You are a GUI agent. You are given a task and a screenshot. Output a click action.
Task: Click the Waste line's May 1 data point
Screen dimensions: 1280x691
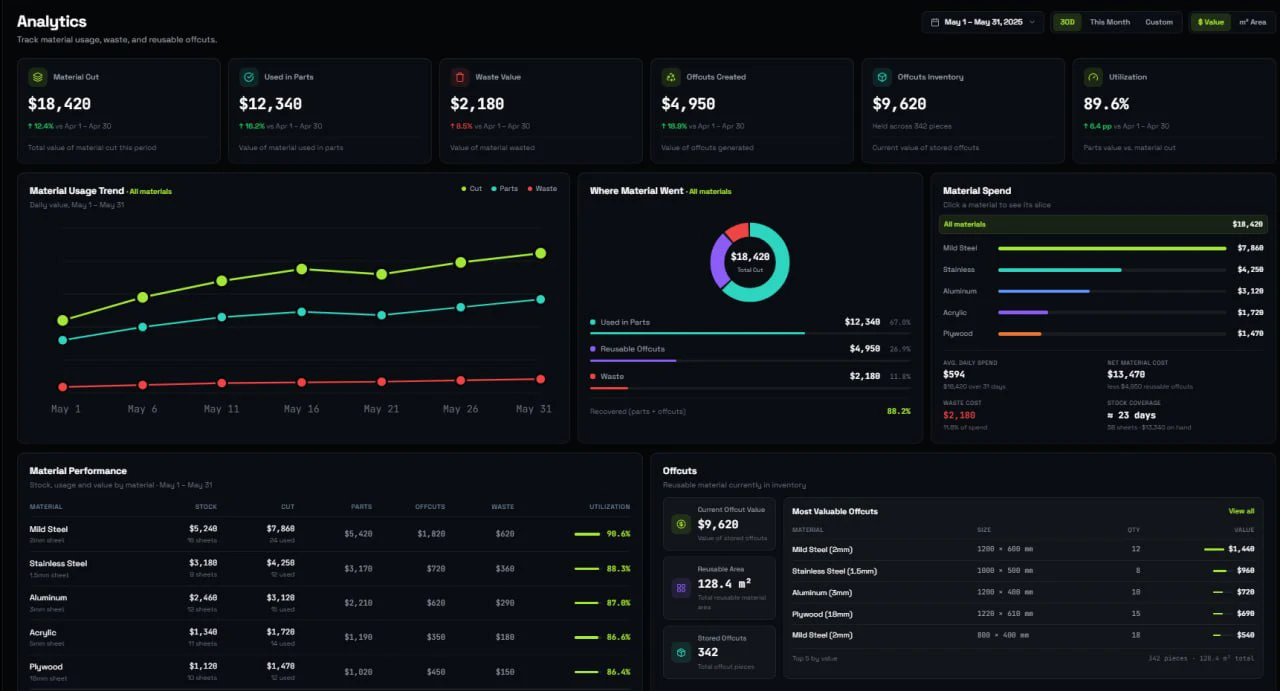click(x=63, y=386)
